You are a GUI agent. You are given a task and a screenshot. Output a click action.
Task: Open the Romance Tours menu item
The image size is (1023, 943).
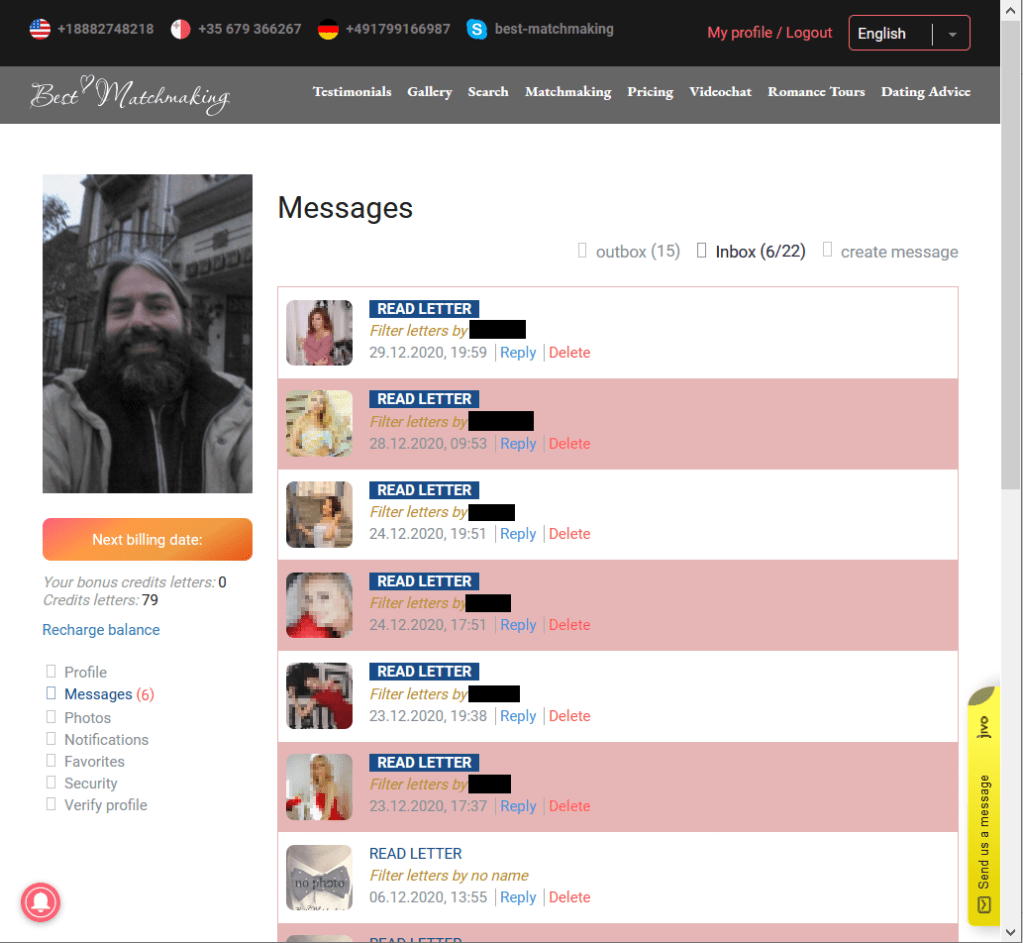[816, 92]
